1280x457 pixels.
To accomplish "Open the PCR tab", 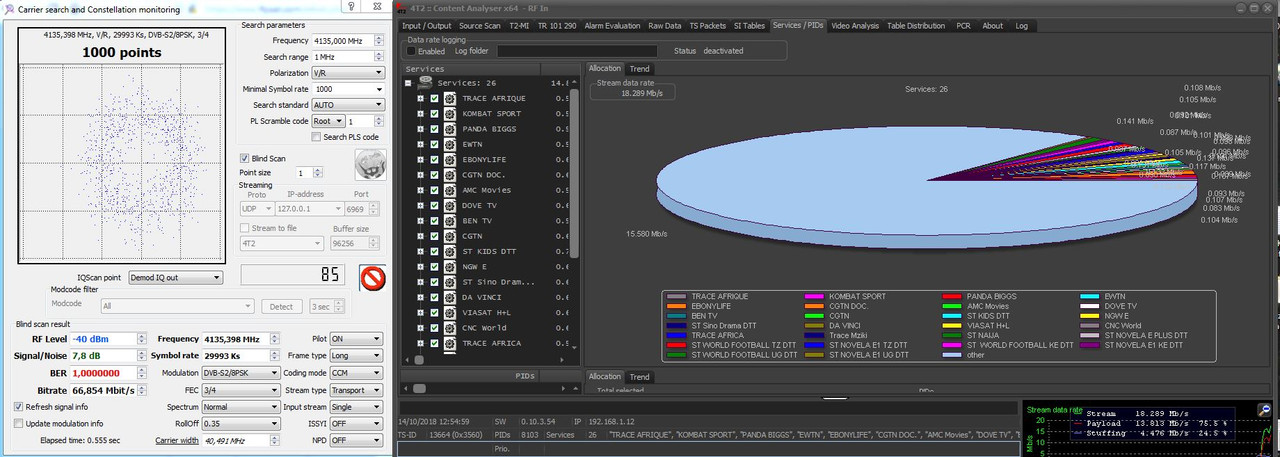I will pyautogui.click(x=963, y=25).
